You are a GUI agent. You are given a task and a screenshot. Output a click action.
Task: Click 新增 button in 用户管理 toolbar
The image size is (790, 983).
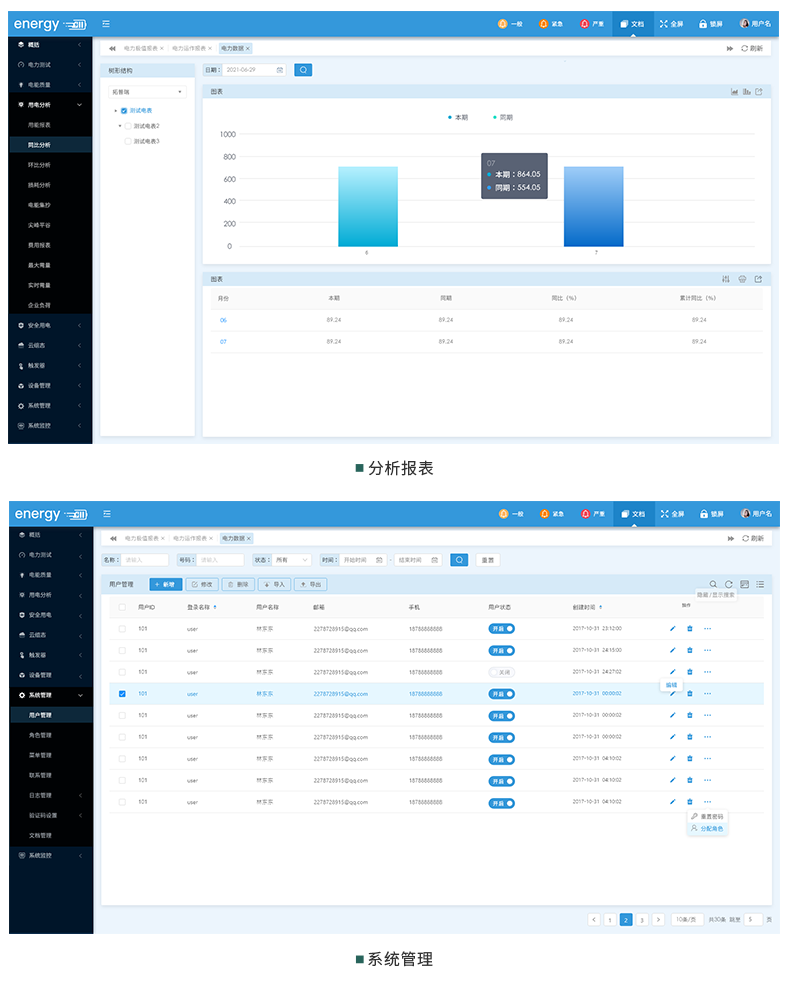[x=166, y=584]
